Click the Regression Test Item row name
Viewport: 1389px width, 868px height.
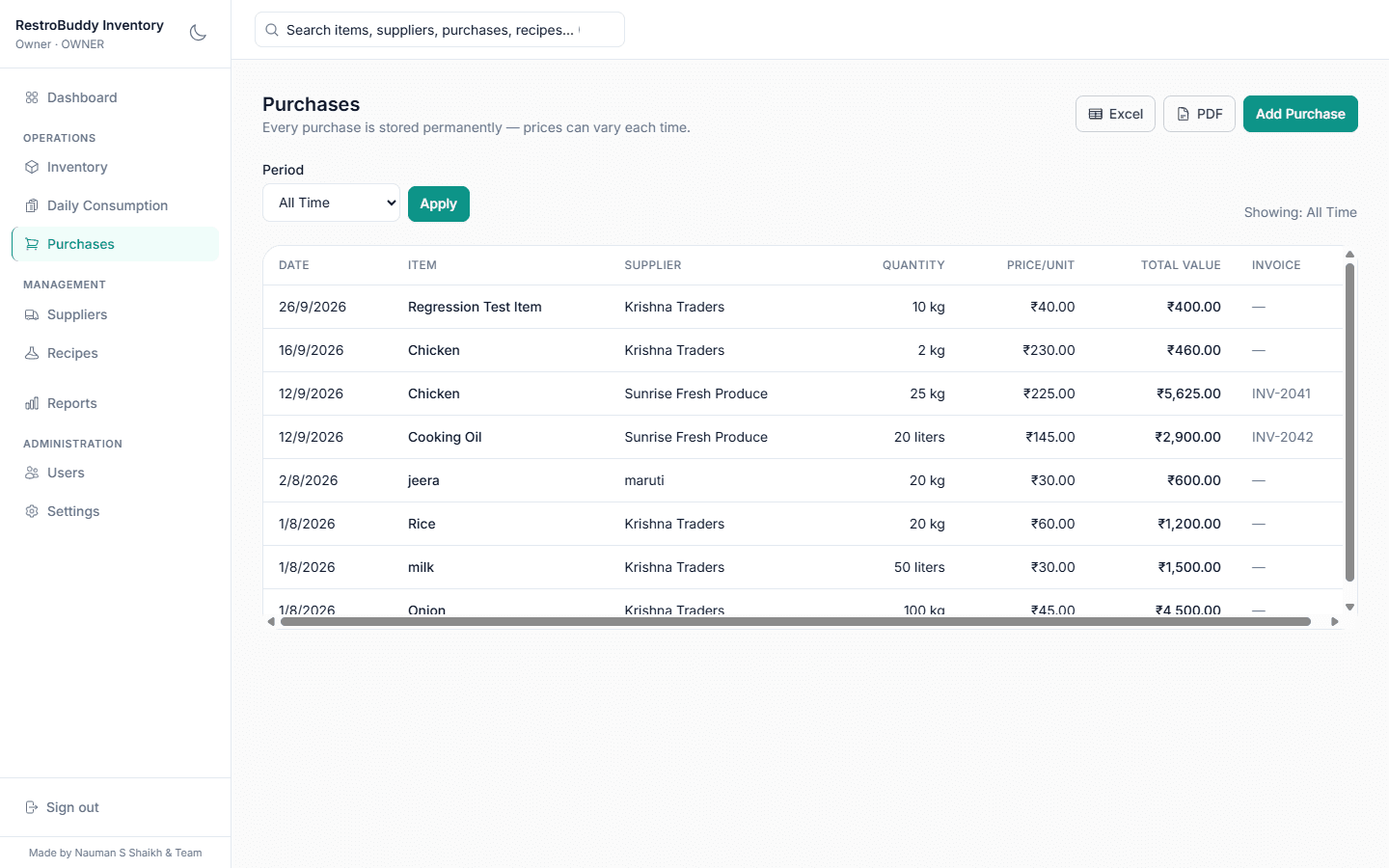pyautogui.click(x=475, y=307)
